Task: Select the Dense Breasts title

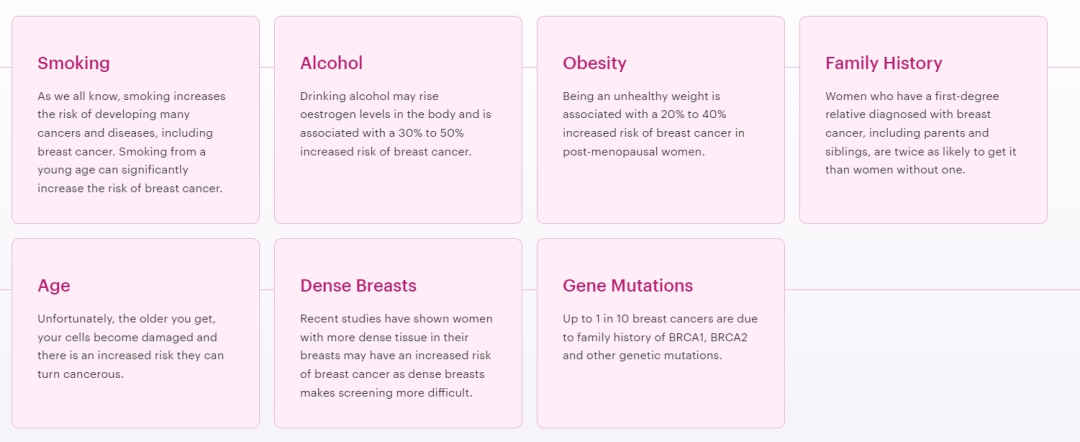Action: click(x=358, y=286)
